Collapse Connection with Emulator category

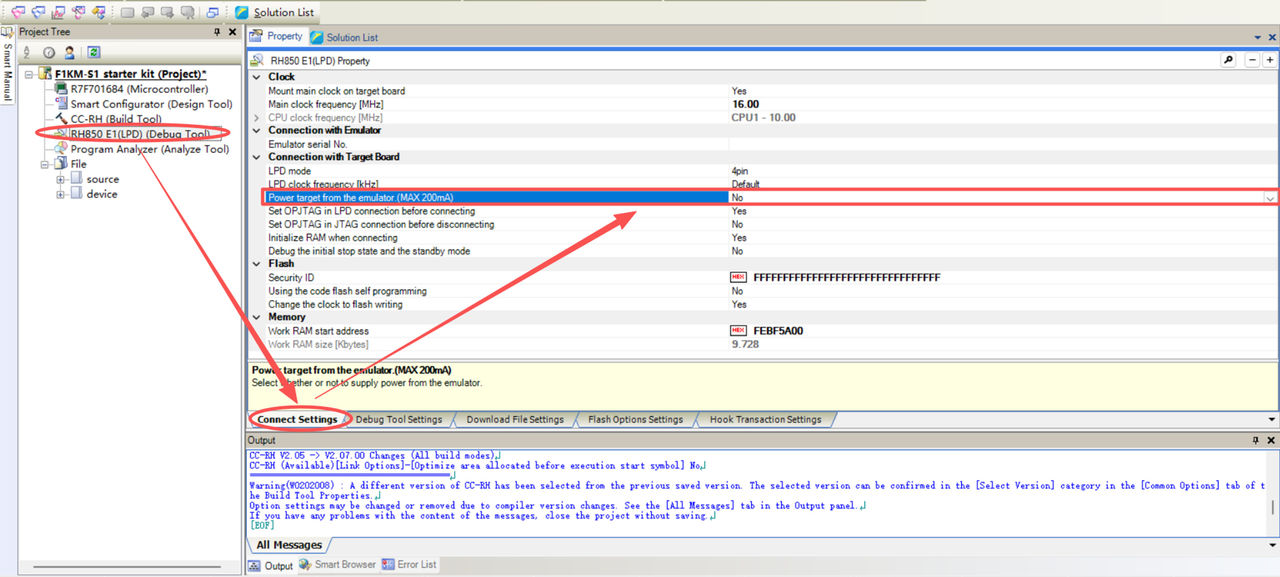(x=257, y=130)
